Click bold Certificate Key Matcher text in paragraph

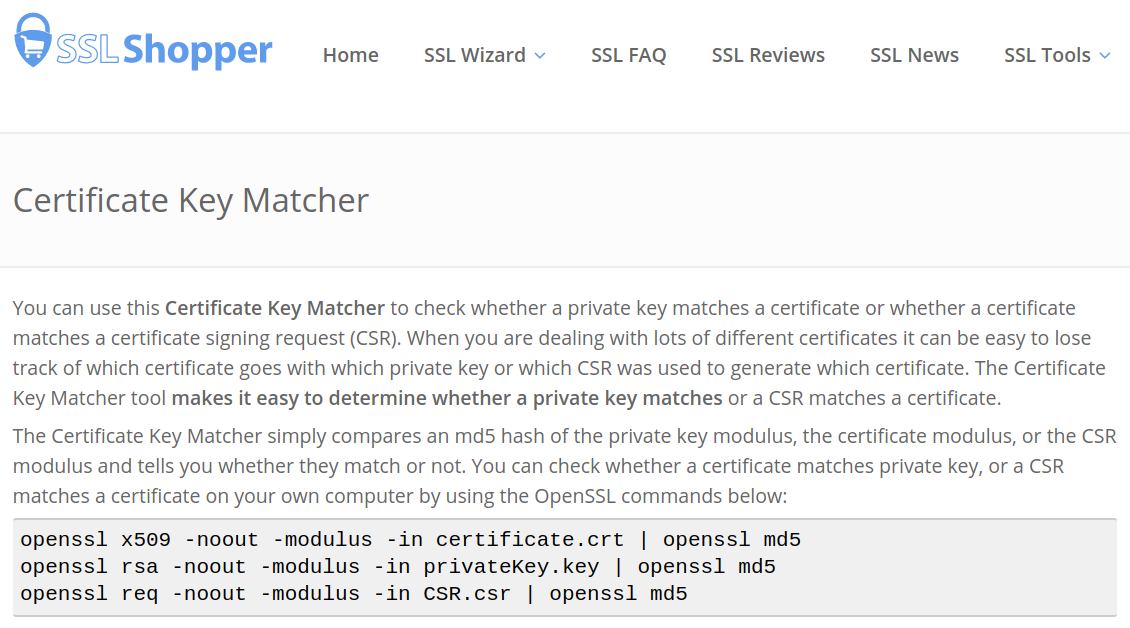(275, 308)
